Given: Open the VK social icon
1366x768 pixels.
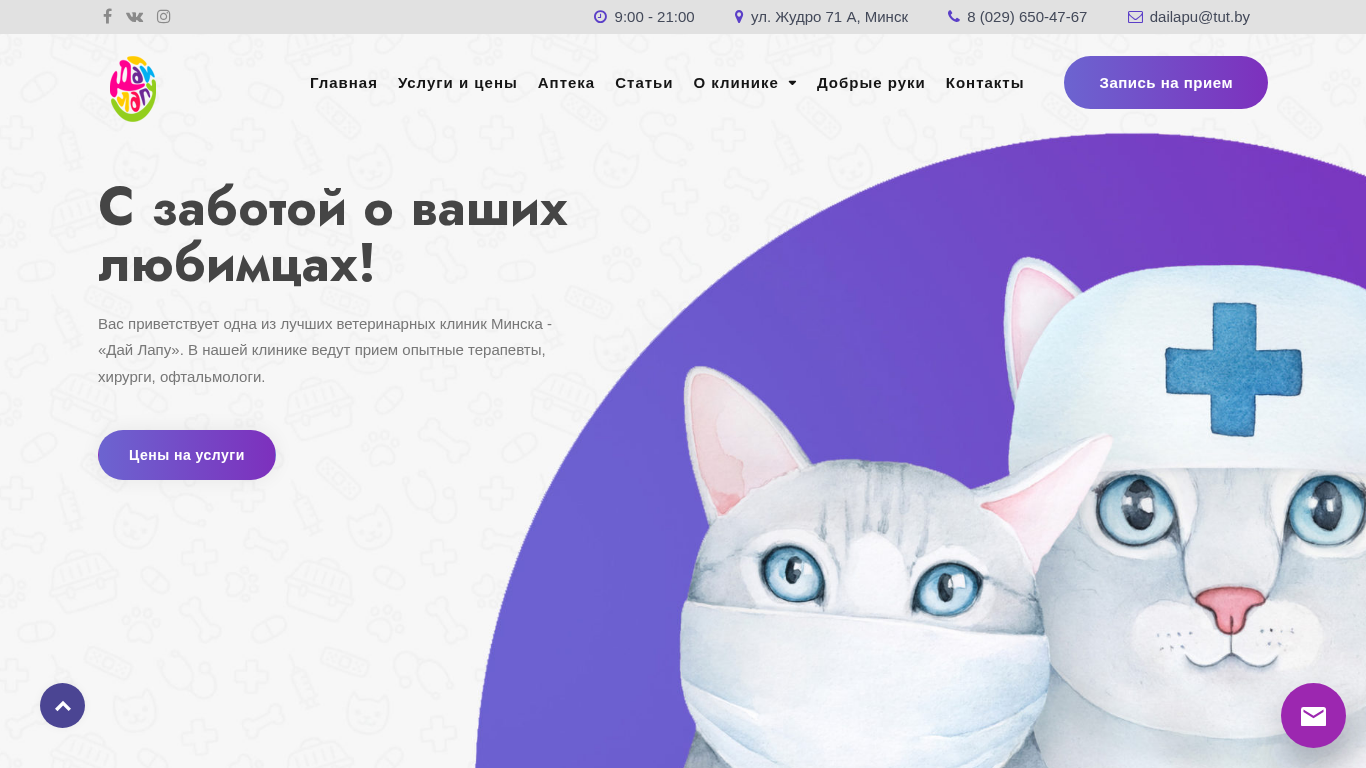Looking at the screenshot, I should [135, 16].
